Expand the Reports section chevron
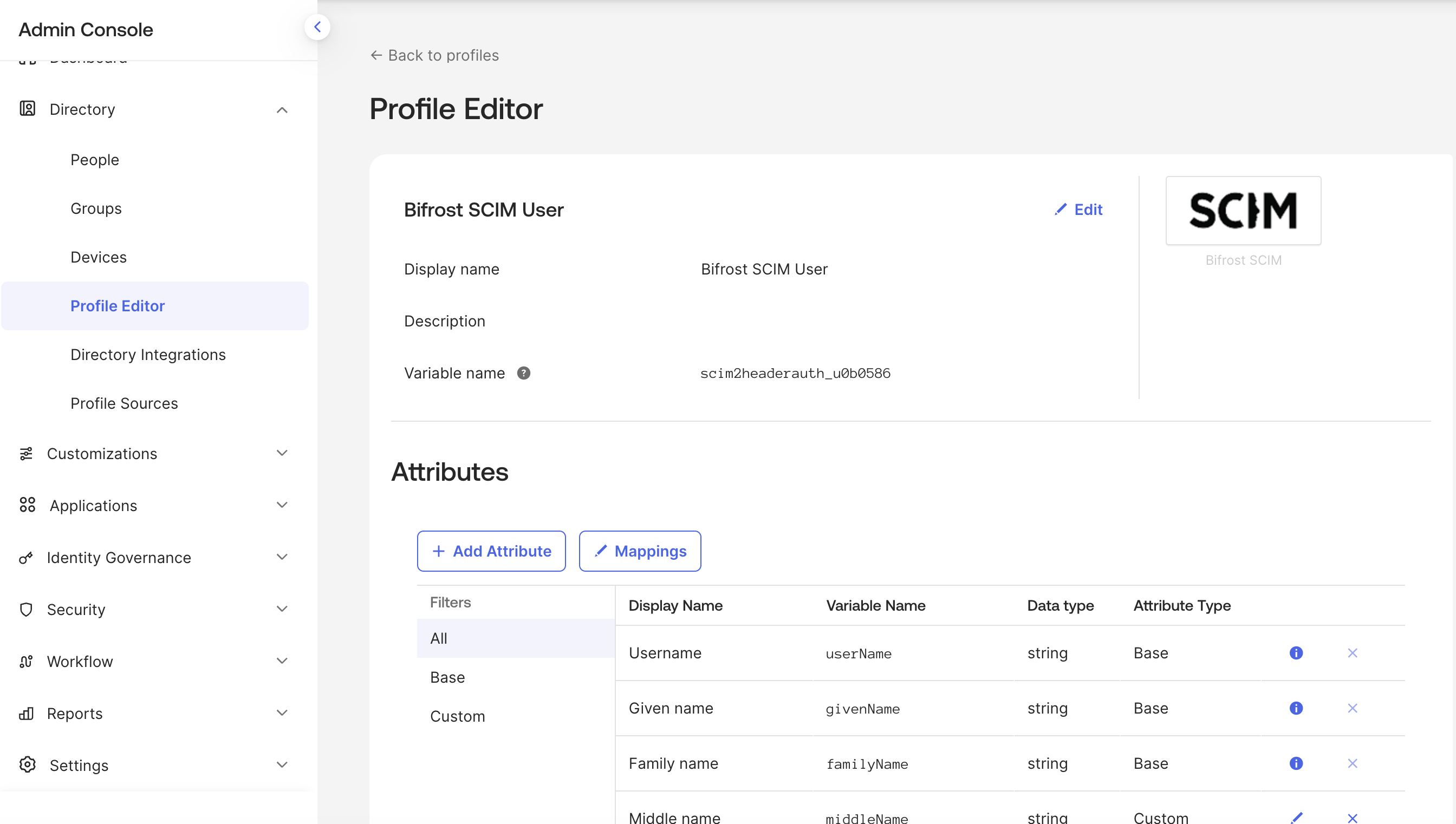The image size is (1456, 824). [282, 712]
